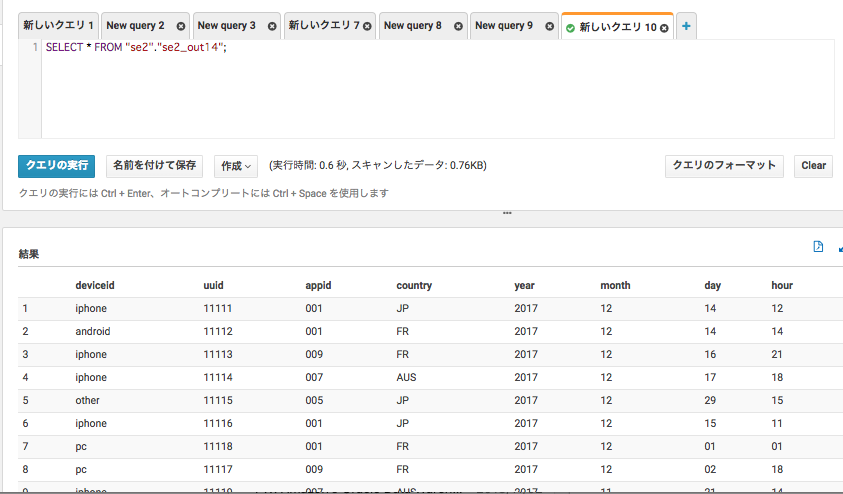Select the other deviceid cell
The width and height of the screenshot is (843, 494).
click(x=87, y=400)
